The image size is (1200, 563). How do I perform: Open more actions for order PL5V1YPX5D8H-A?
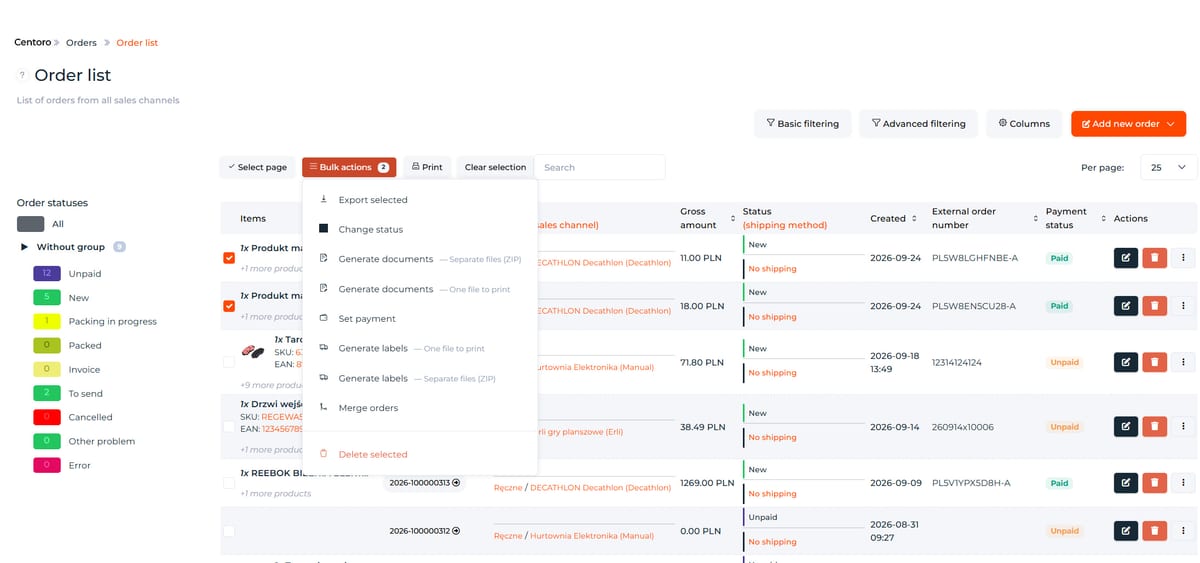[1183, 483]
